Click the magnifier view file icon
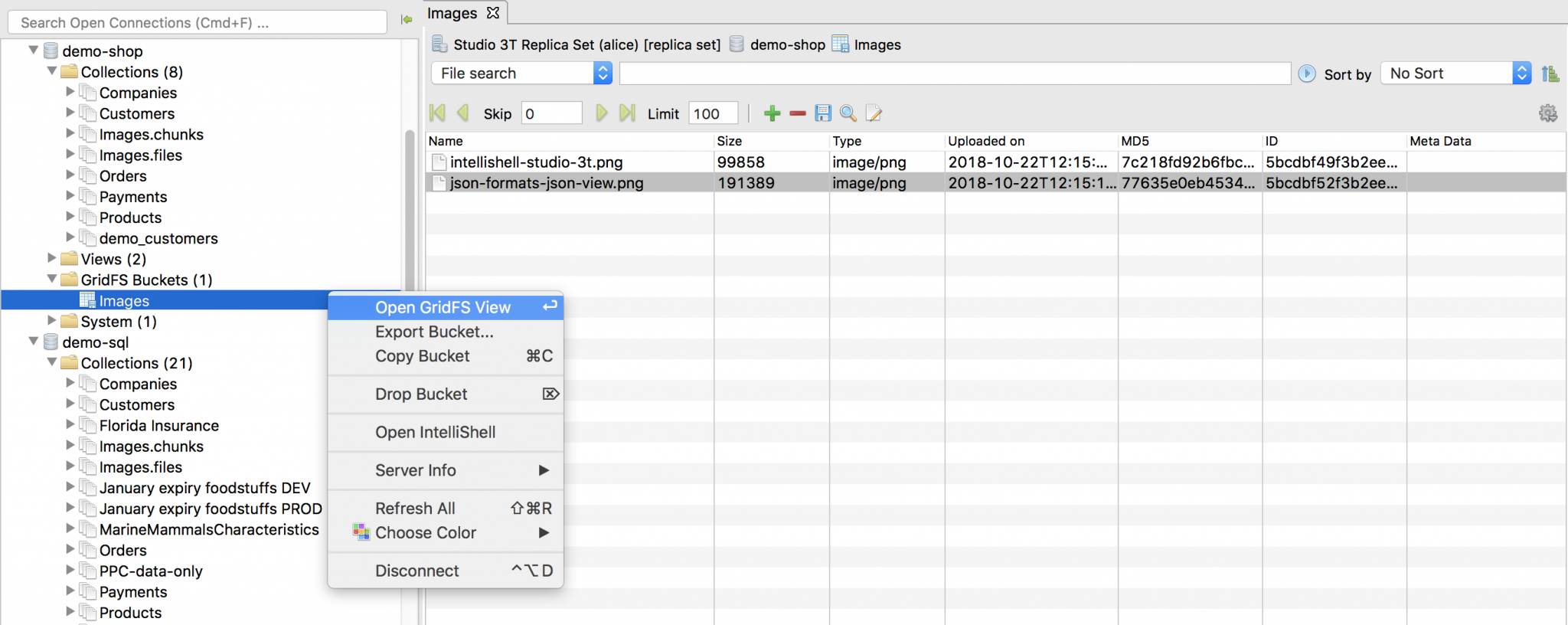Image resolution: width=1568 pixels, height=625 pixels. pos(848,114)
